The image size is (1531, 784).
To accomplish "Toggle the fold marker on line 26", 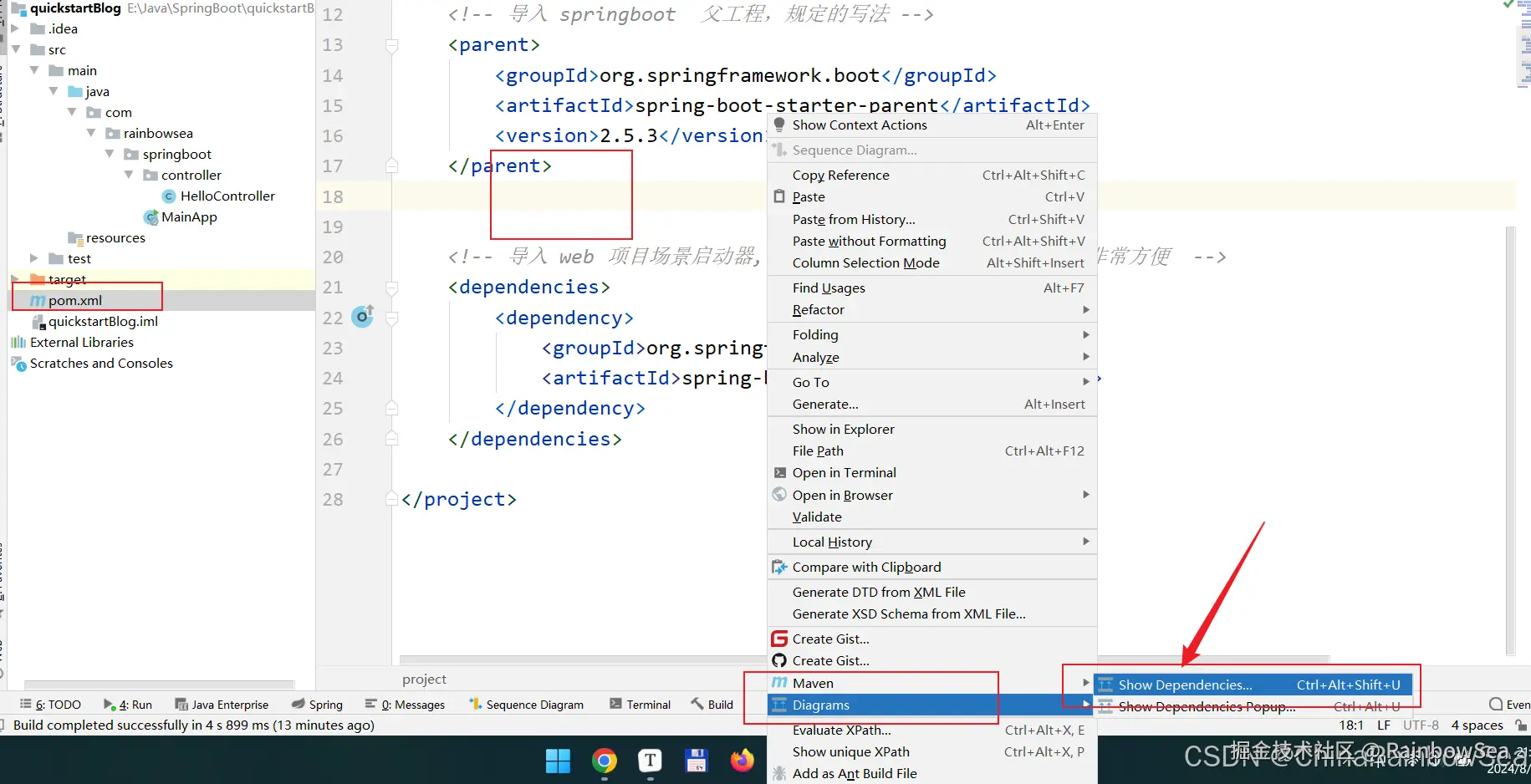I will tap(391, 439).
